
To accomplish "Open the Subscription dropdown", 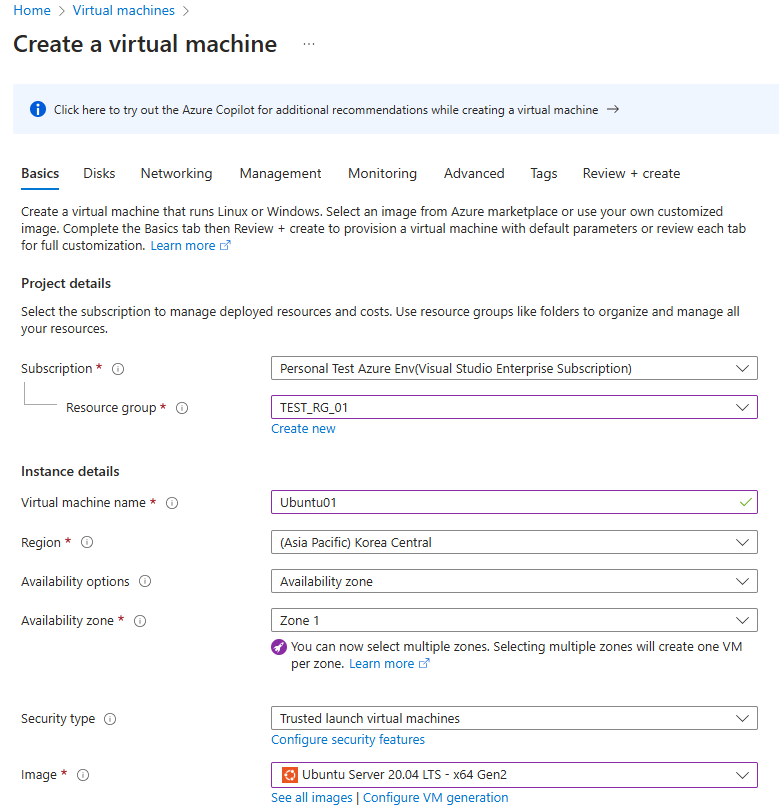I will coord(514,368).
